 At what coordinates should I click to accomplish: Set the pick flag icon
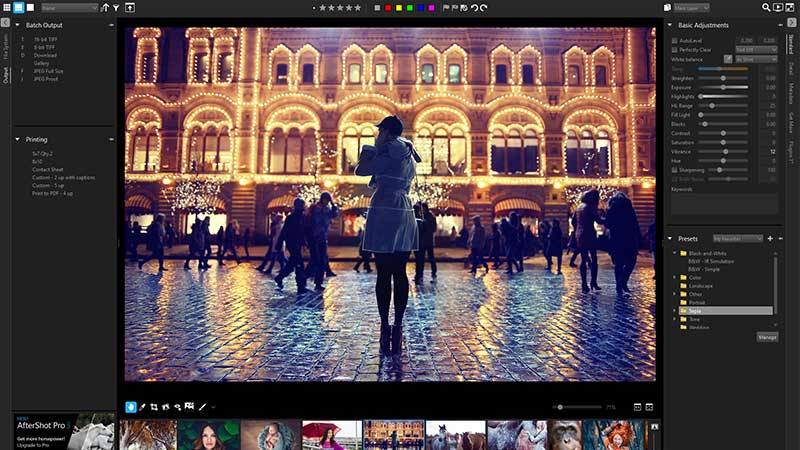[x=446, y=8]
